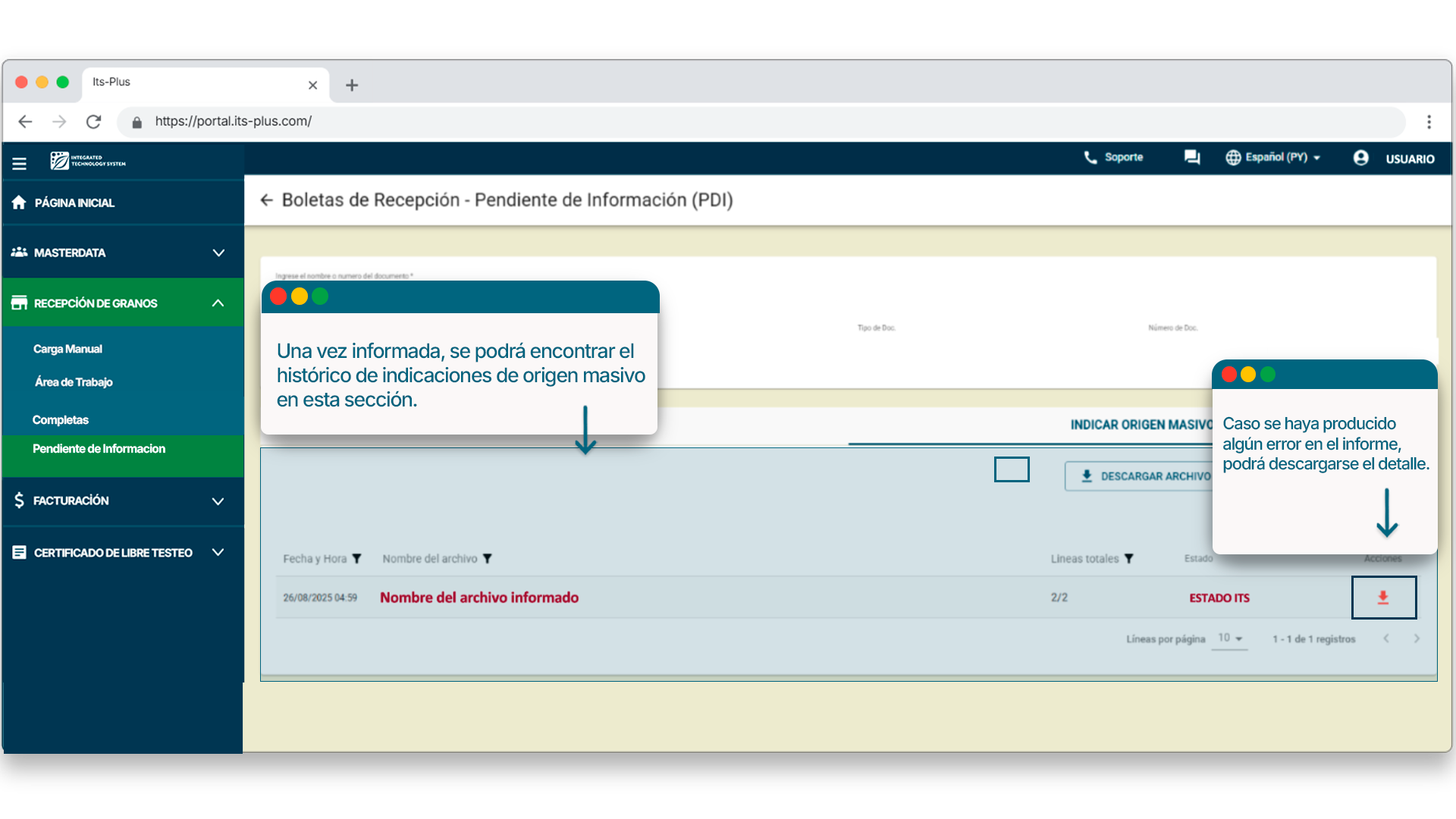Viewport: 1456px width, 819px height.
Task: Click the chat messages icon
Action: tap(1192, 157)
